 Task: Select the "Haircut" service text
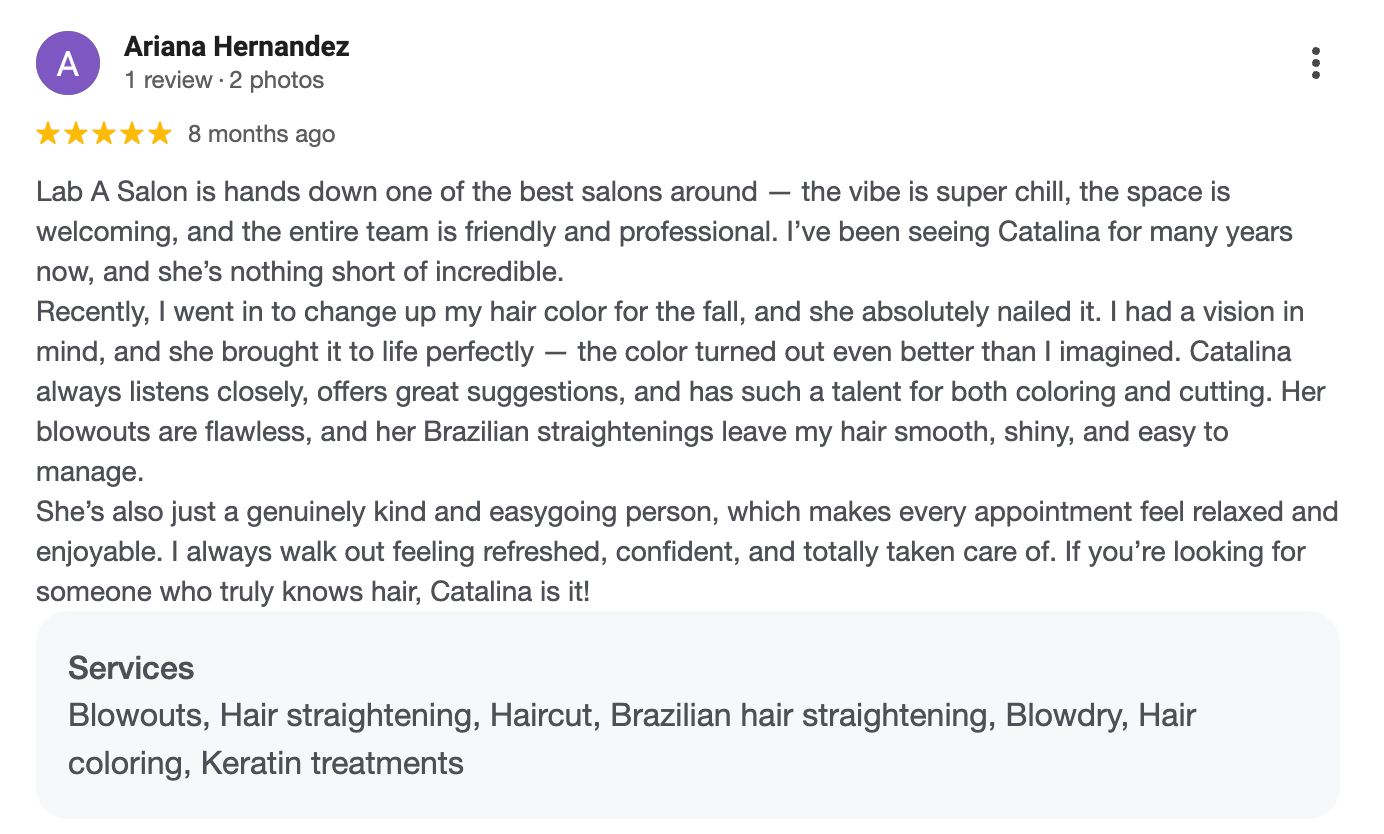(x=543, y=715)
